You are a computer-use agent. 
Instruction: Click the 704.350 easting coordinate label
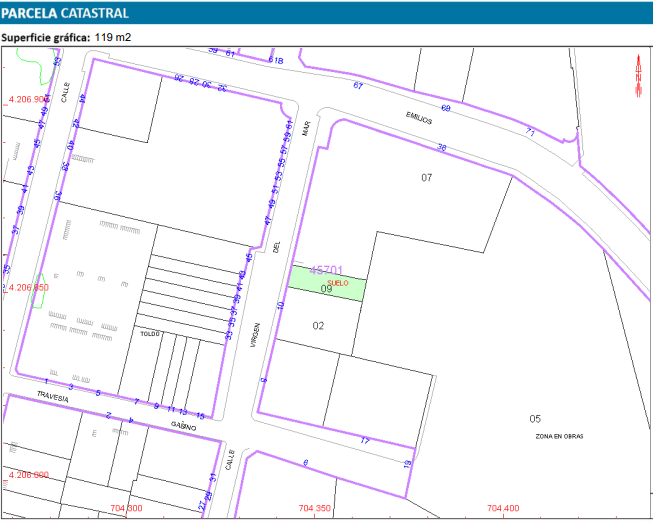314,509
